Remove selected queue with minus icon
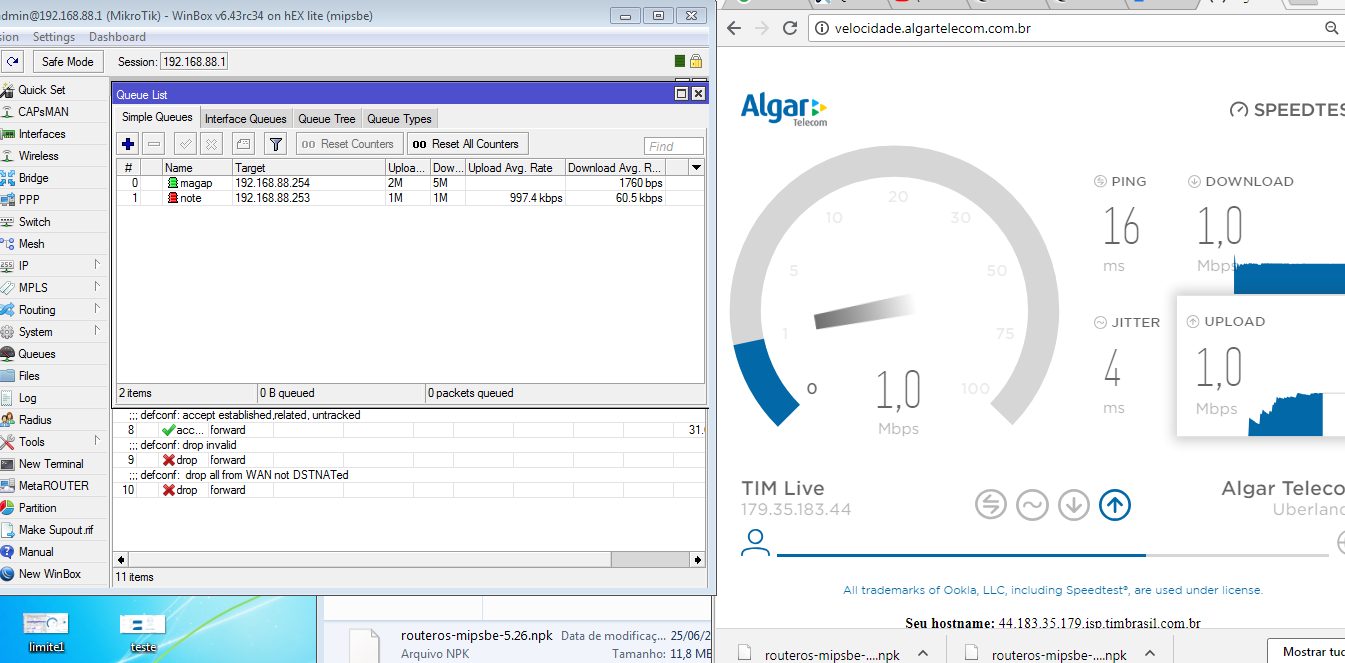The height and width of the screenshot is (663, 1345). point(154,144)
